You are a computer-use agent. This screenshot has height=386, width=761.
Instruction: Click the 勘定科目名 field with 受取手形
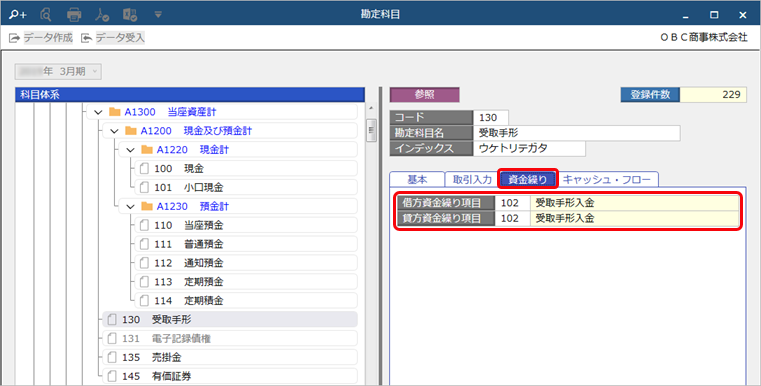(577, 133)
